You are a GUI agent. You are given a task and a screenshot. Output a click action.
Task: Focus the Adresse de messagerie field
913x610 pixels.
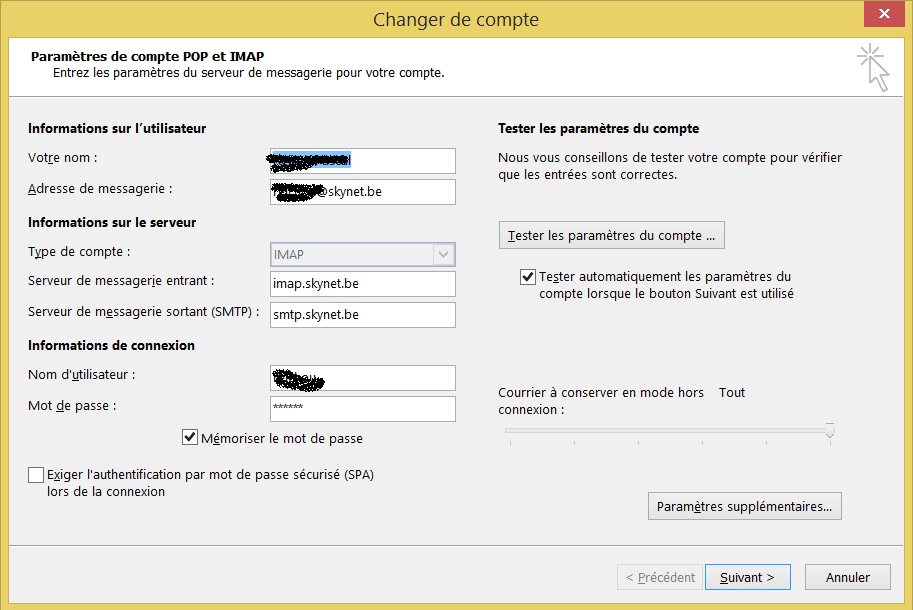[362, 191]
